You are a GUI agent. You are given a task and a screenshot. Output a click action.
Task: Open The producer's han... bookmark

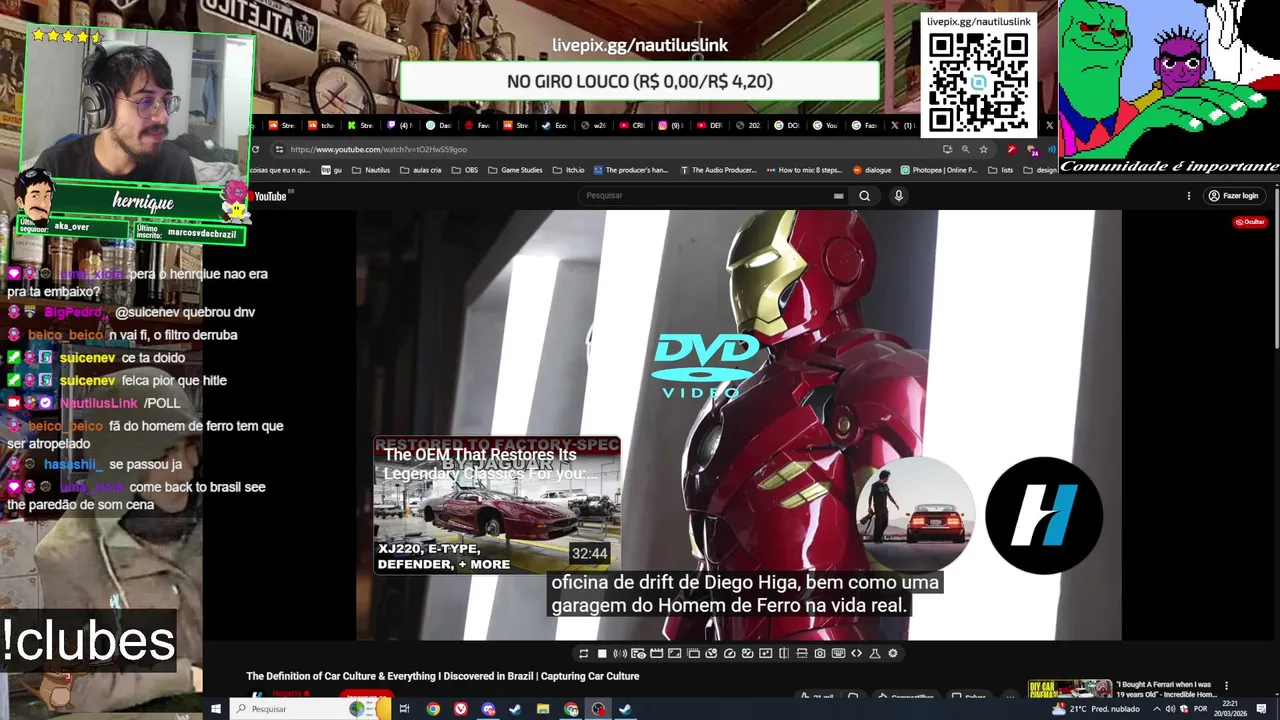[630, 170]
